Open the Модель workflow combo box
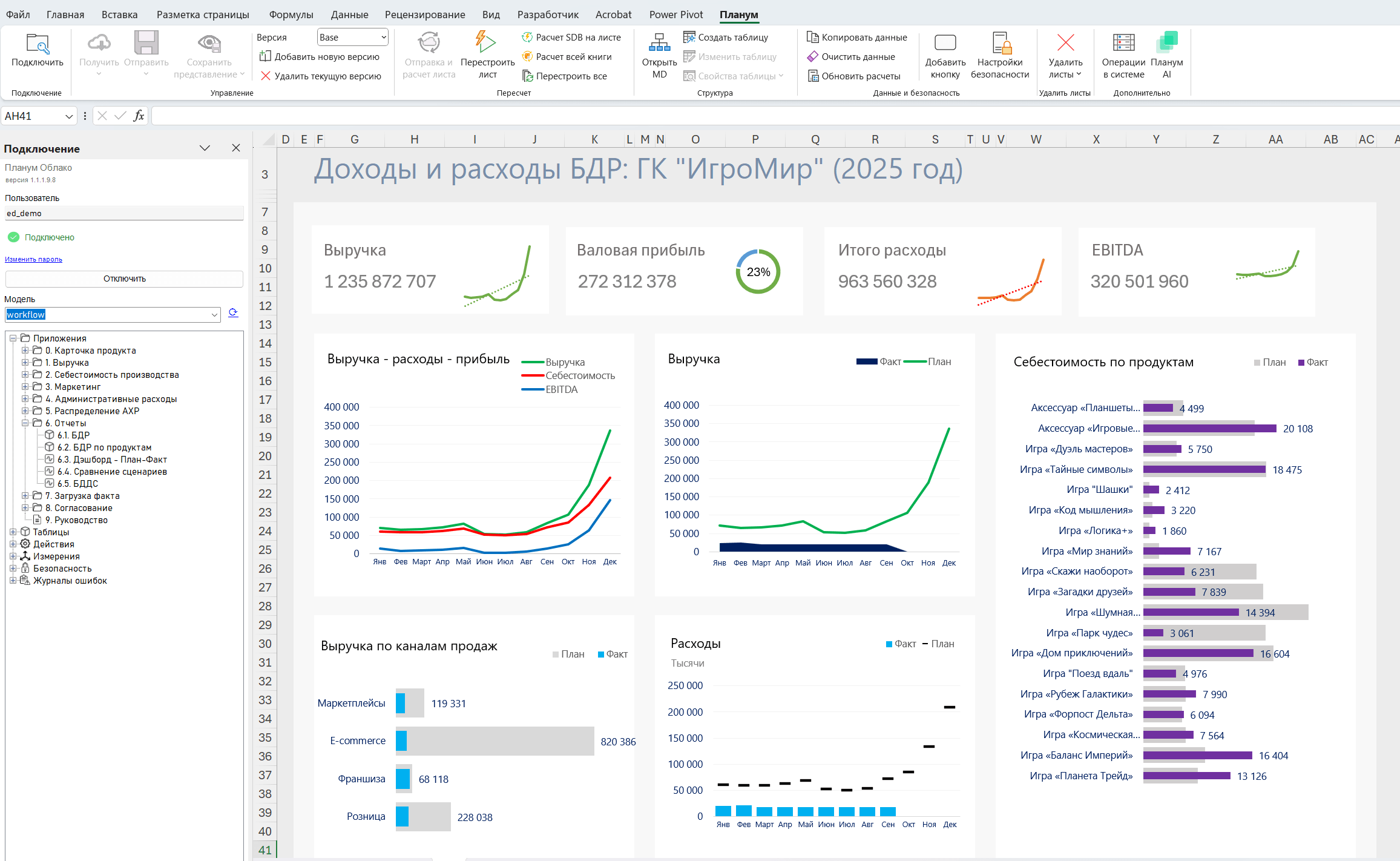The height and width of the screenshot is (861, 1400). (x=214, y=315)
